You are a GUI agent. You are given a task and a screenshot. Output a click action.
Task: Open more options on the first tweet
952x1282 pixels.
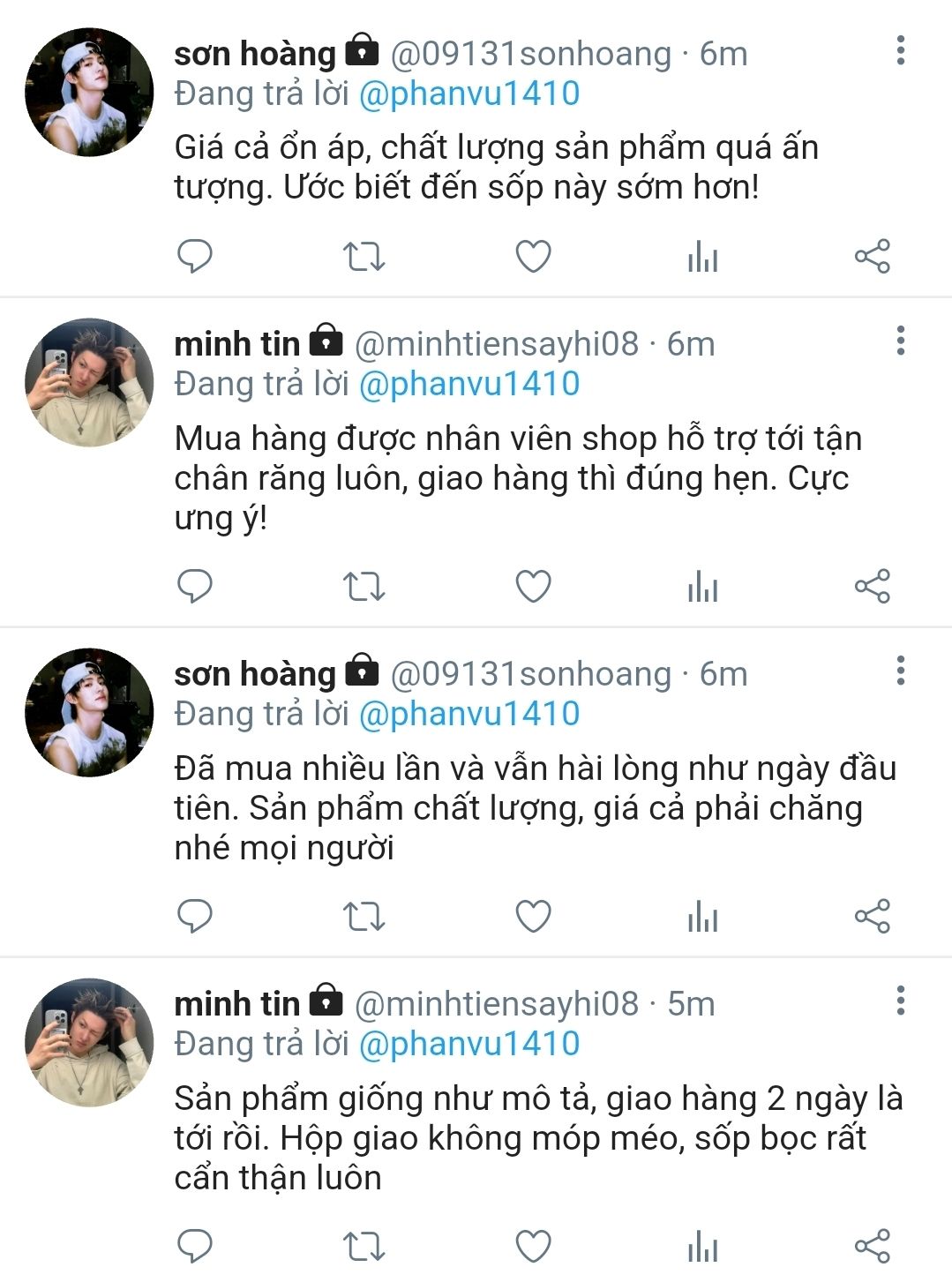click(x=900, y=51)
